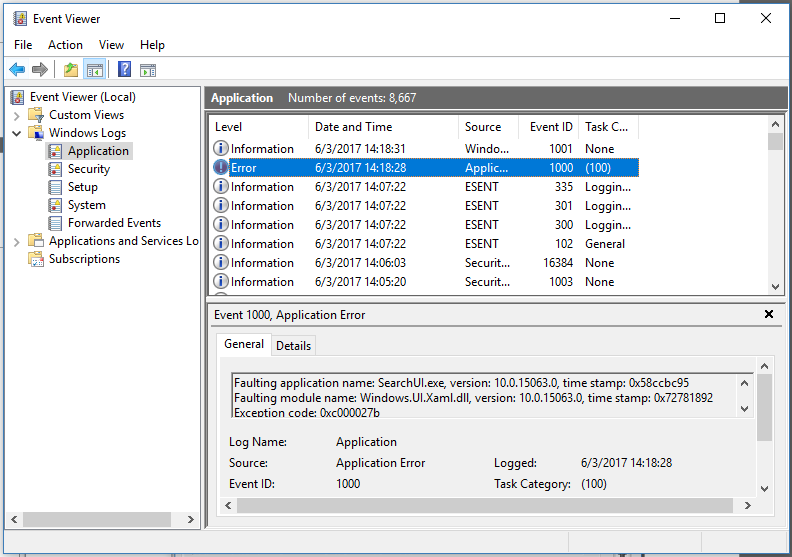Select the Information event at 14:18:31
The image size is (792, 557).
(x=424, y=148)
